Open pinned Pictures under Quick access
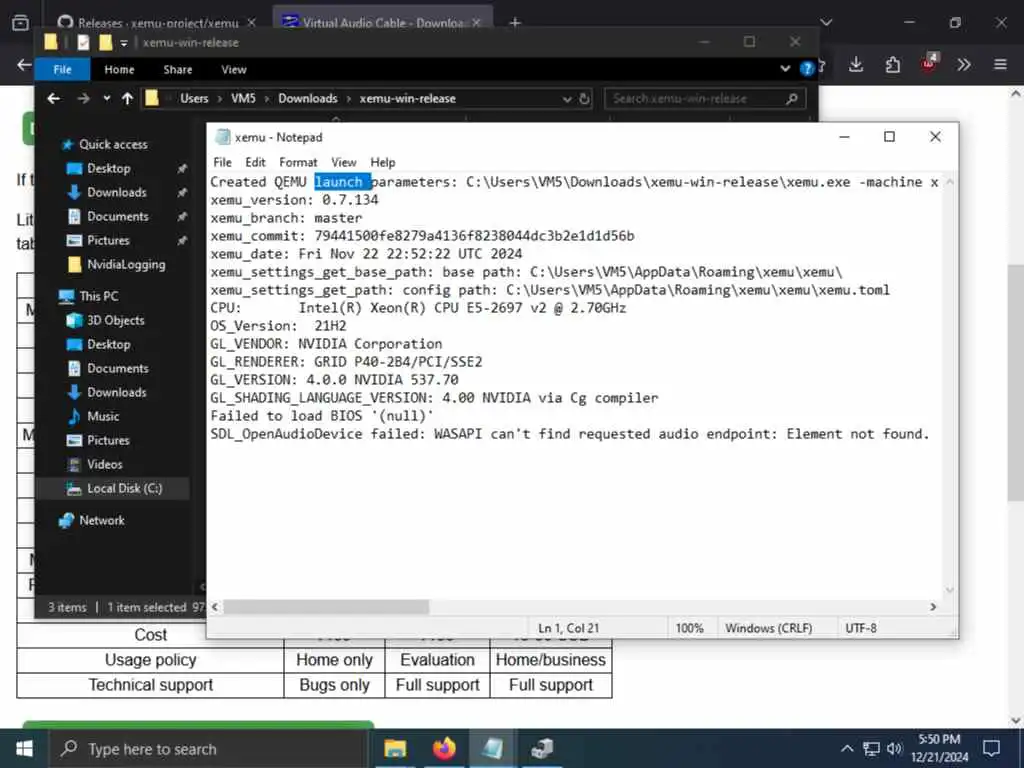The image size is (1024, 768). [x=108, y=240]
